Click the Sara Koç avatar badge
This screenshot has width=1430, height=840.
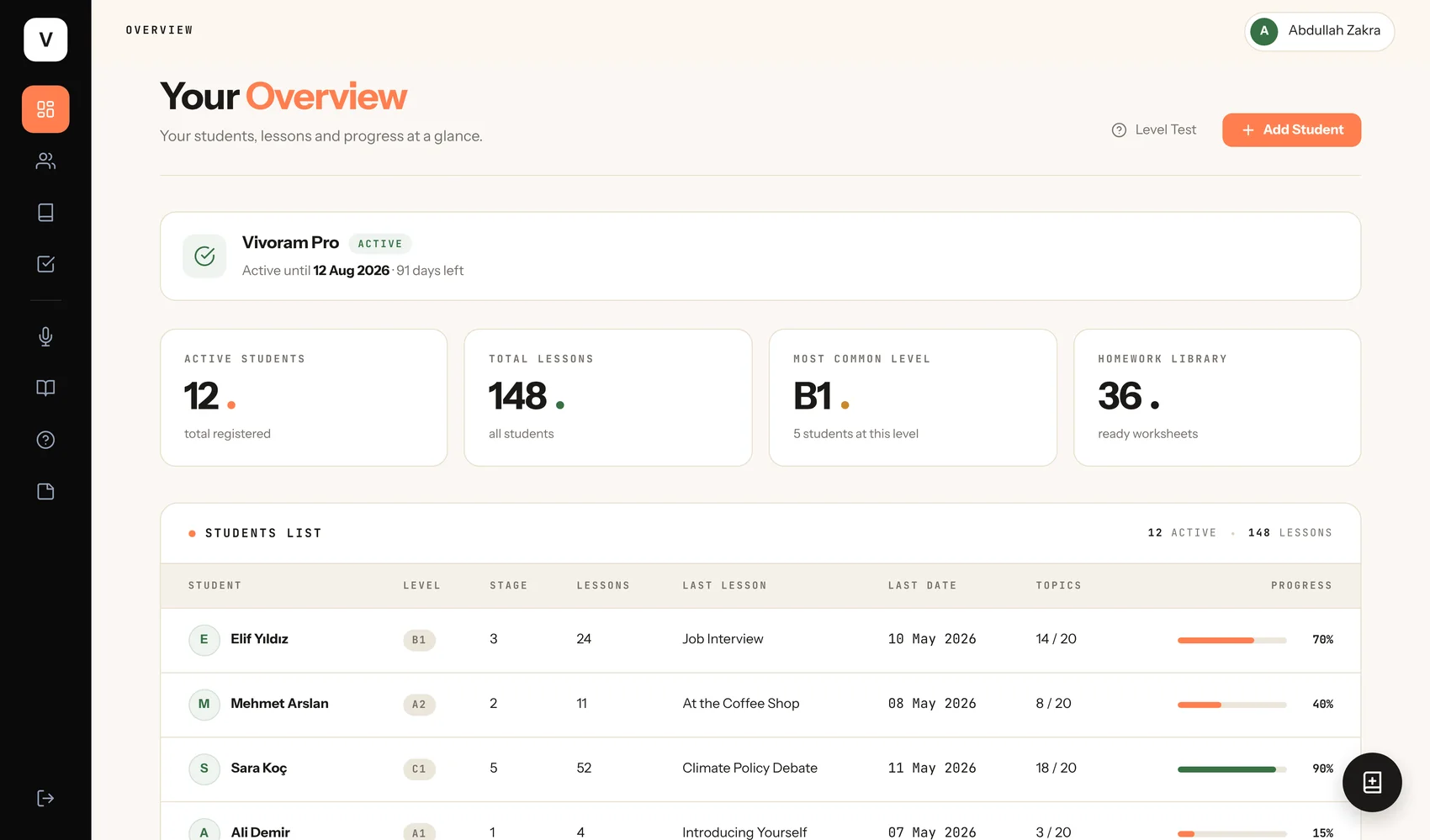click(x=204, y=769)
